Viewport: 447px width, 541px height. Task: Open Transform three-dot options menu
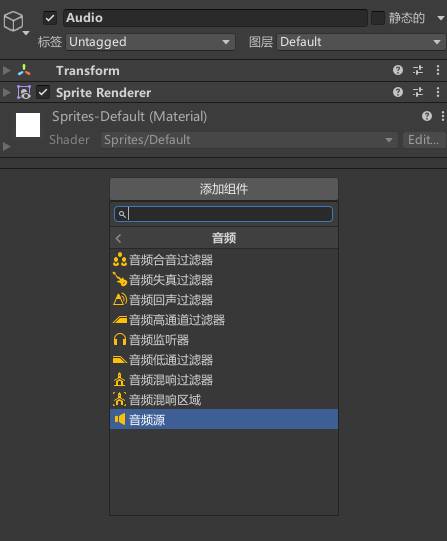(438, 70)
